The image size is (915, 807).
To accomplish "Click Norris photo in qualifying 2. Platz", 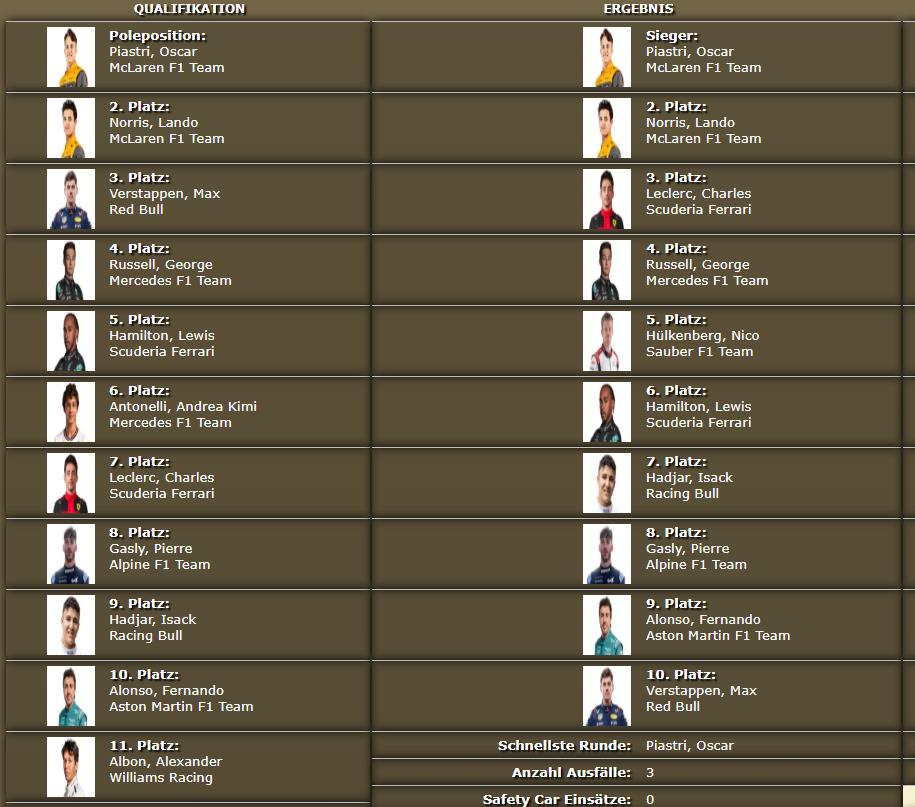I will 71,128.
